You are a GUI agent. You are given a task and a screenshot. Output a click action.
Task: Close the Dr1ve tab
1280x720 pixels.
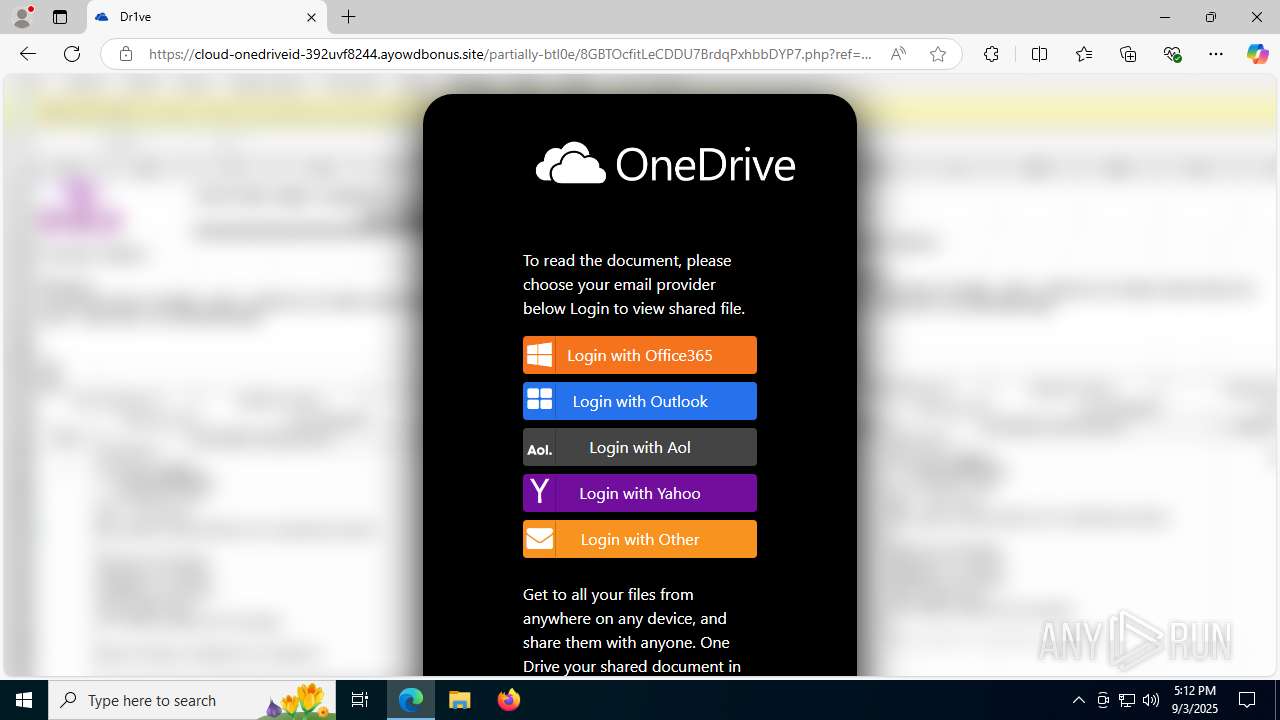click(x=311, y=17)
